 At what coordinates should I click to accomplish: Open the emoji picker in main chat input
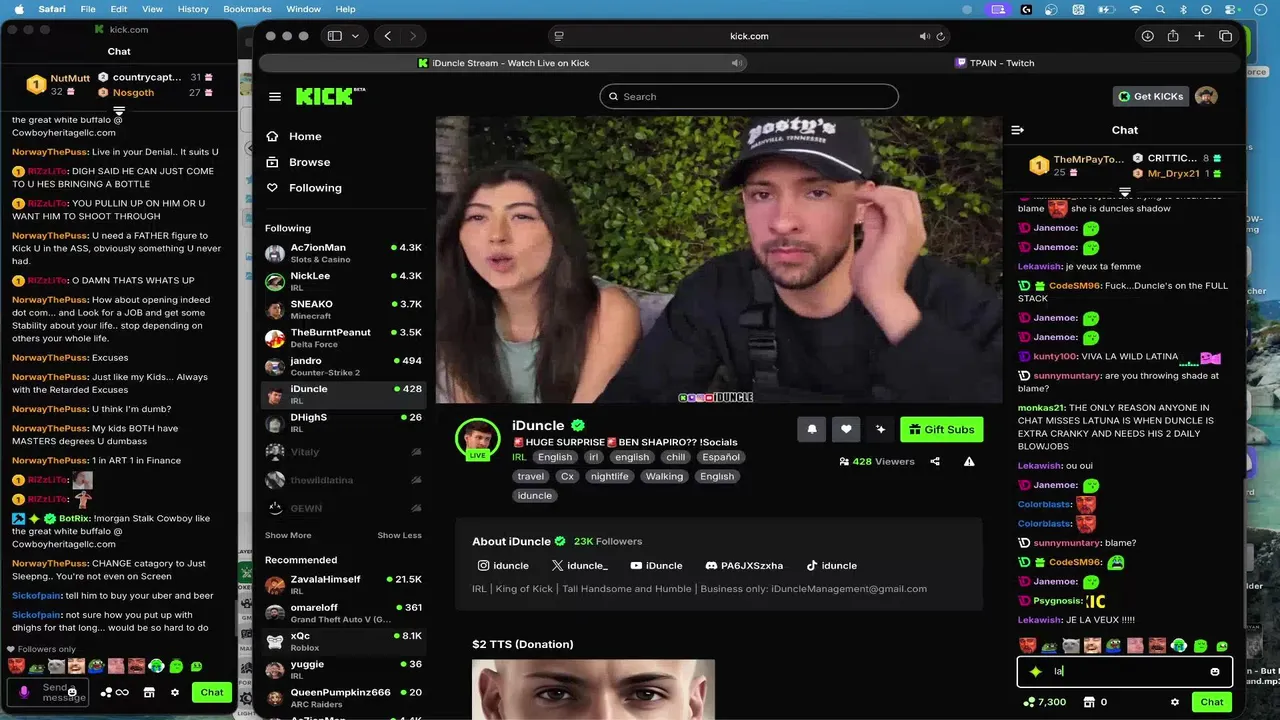point(1215,672)
